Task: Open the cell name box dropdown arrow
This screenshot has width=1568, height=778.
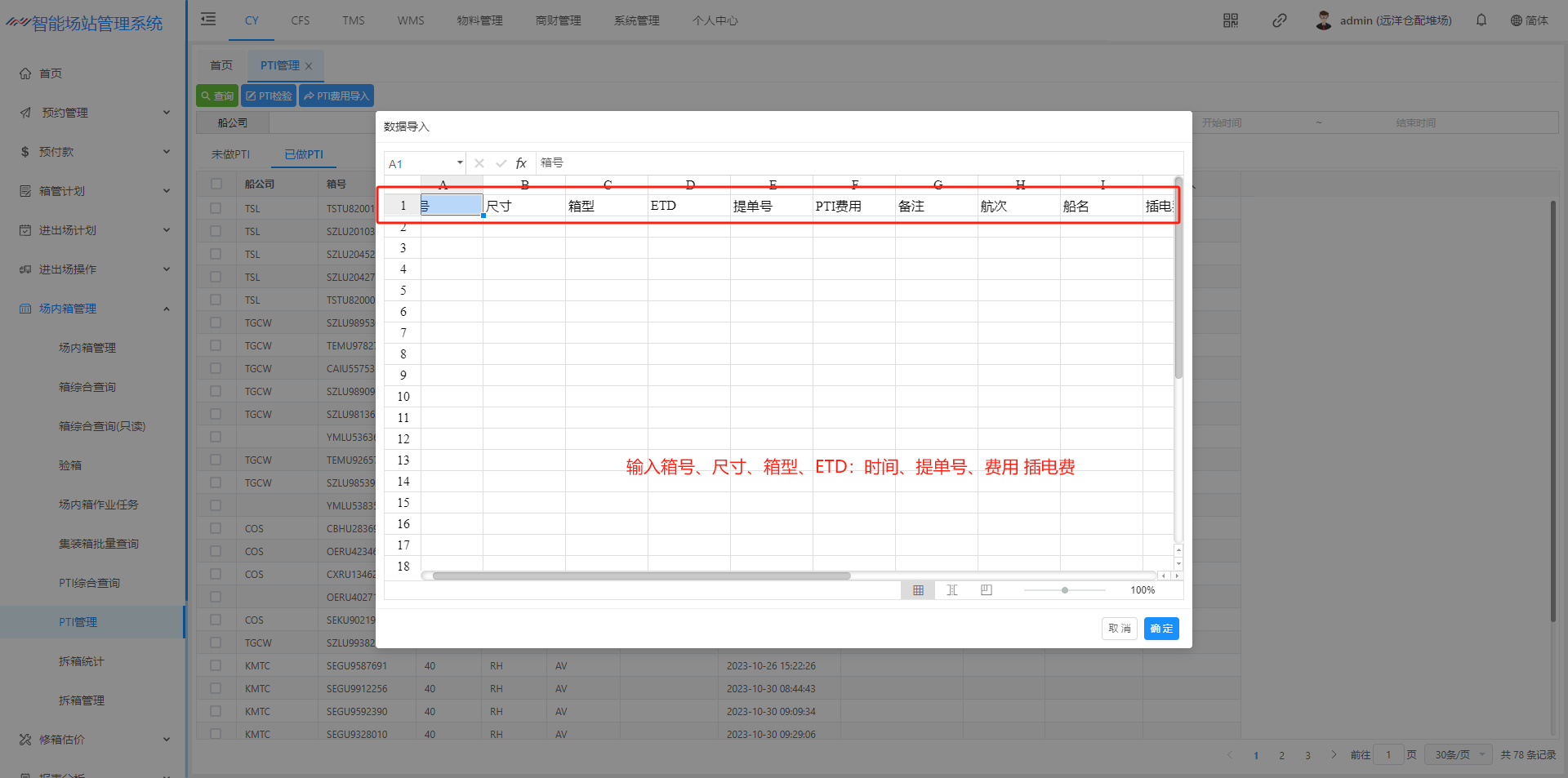Action: [460, 163]
